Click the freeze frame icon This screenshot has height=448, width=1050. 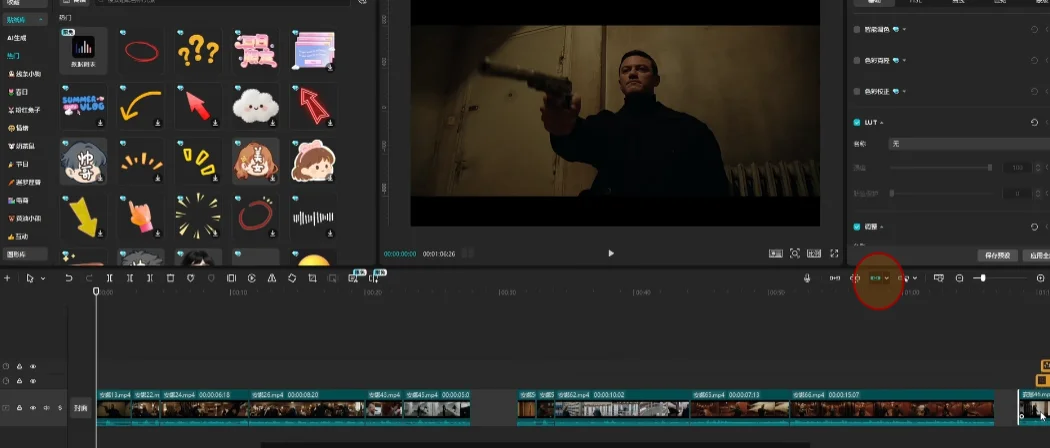pos(231,278)
